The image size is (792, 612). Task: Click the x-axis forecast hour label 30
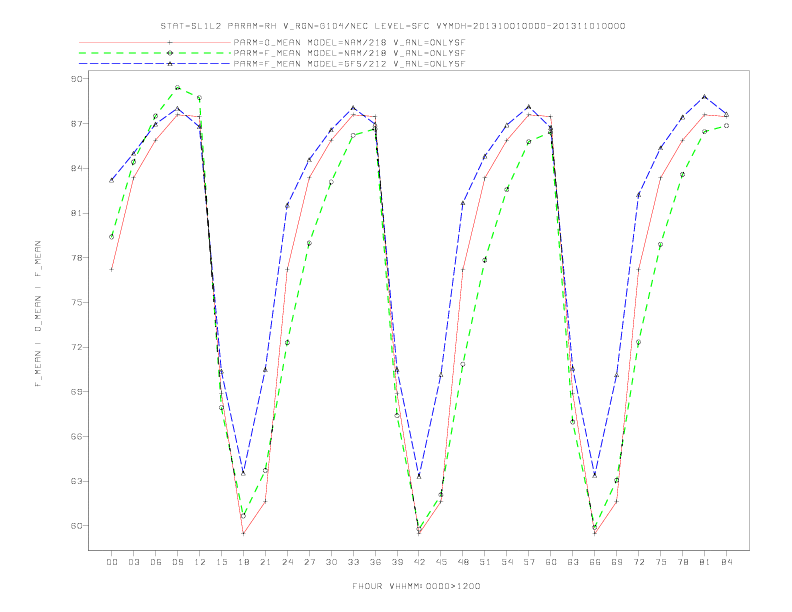[331, 562]
